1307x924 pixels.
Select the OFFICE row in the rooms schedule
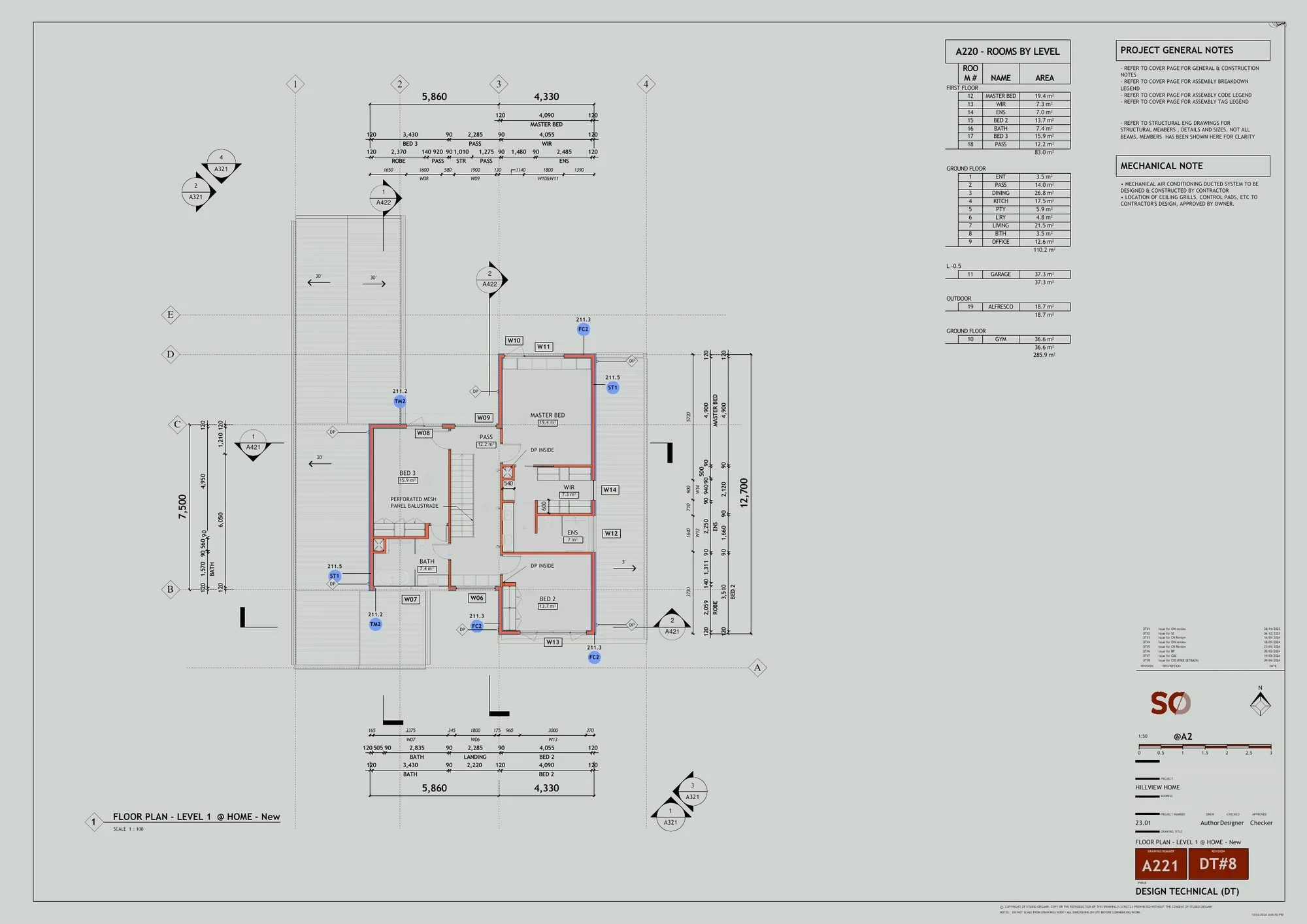click(1014, 242)
